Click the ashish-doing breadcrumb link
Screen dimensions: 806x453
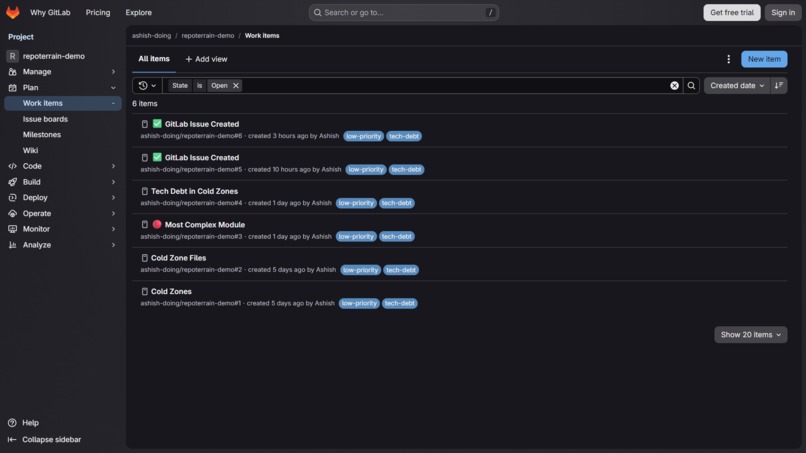coord(151,35)
